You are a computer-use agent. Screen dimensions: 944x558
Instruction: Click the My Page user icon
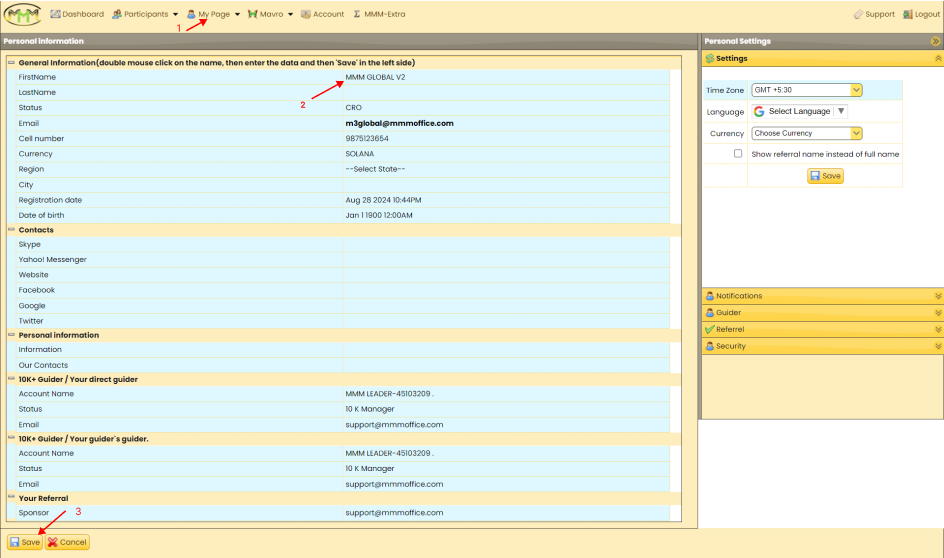(x=191, y=14)
